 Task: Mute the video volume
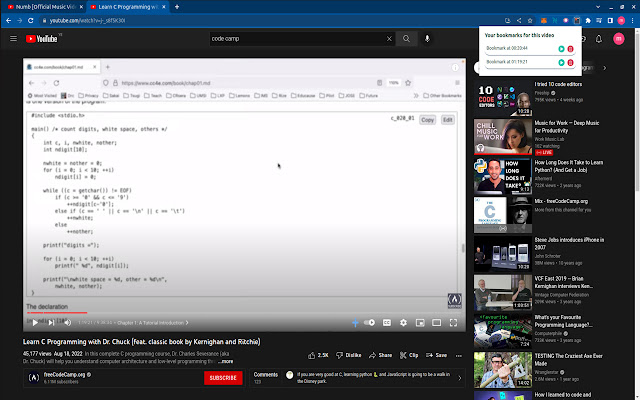click(67, 323)
